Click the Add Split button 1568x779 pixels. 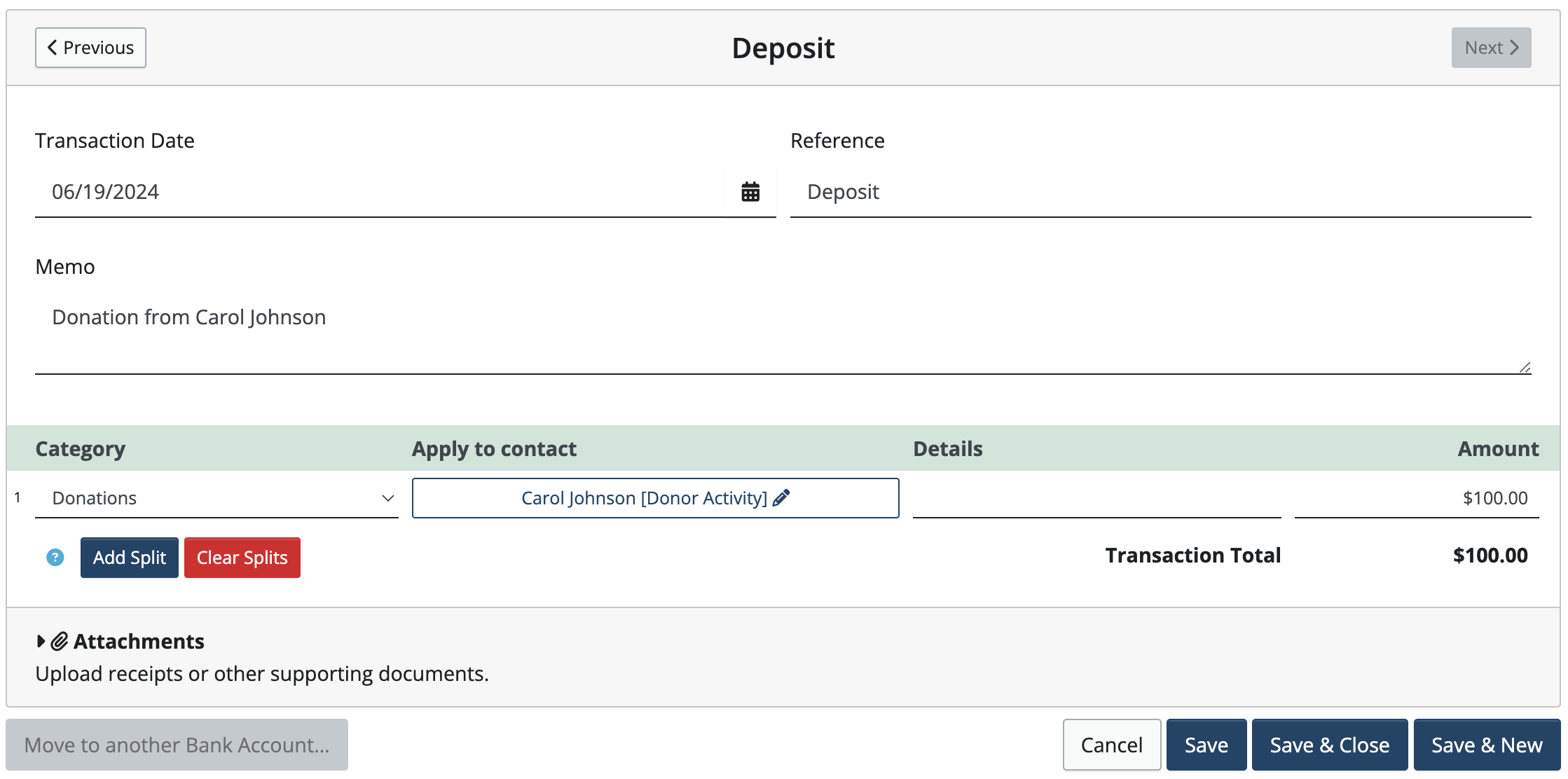[130, 558]
